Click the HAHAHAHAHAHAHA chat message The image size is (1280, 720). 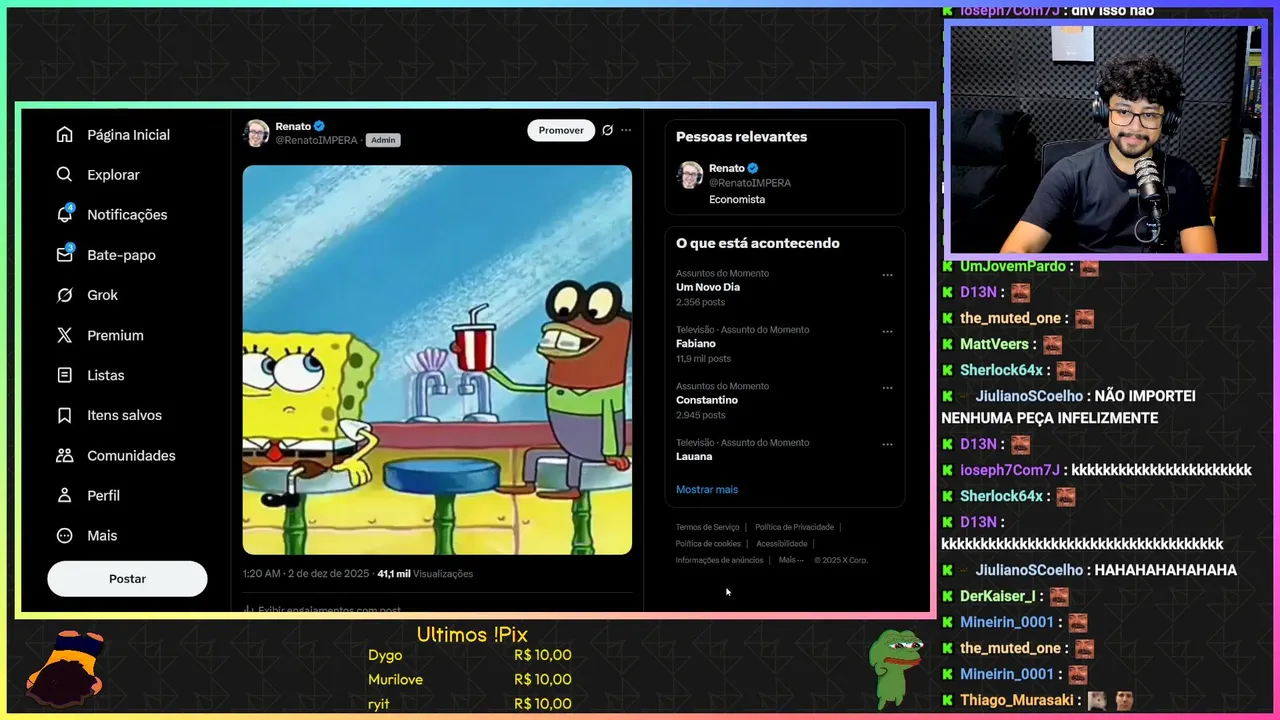[1166, 570]
